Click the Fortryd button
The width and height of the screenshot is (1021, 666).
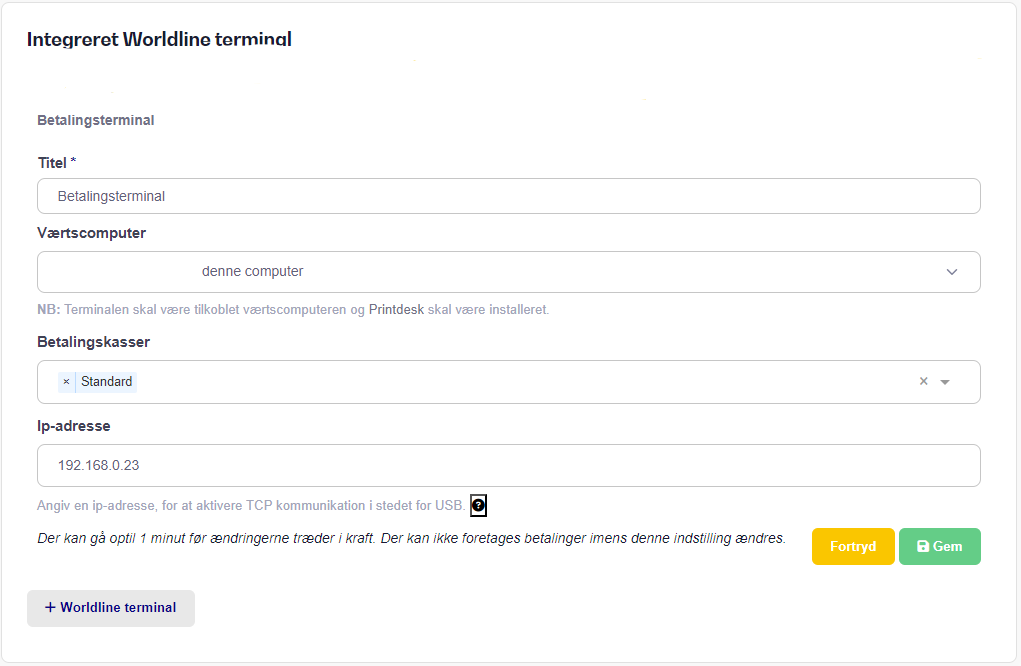[853, 546]
